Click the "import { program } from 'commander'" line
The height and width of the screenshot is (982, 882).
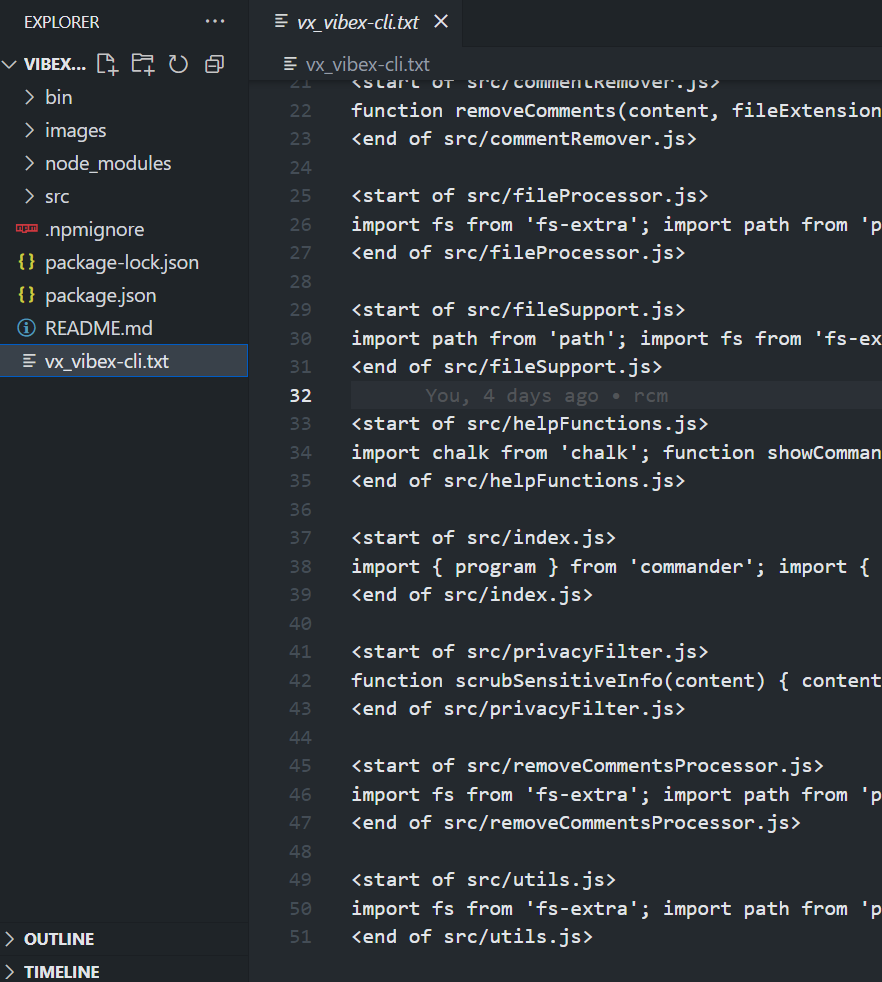click(611, 566)
